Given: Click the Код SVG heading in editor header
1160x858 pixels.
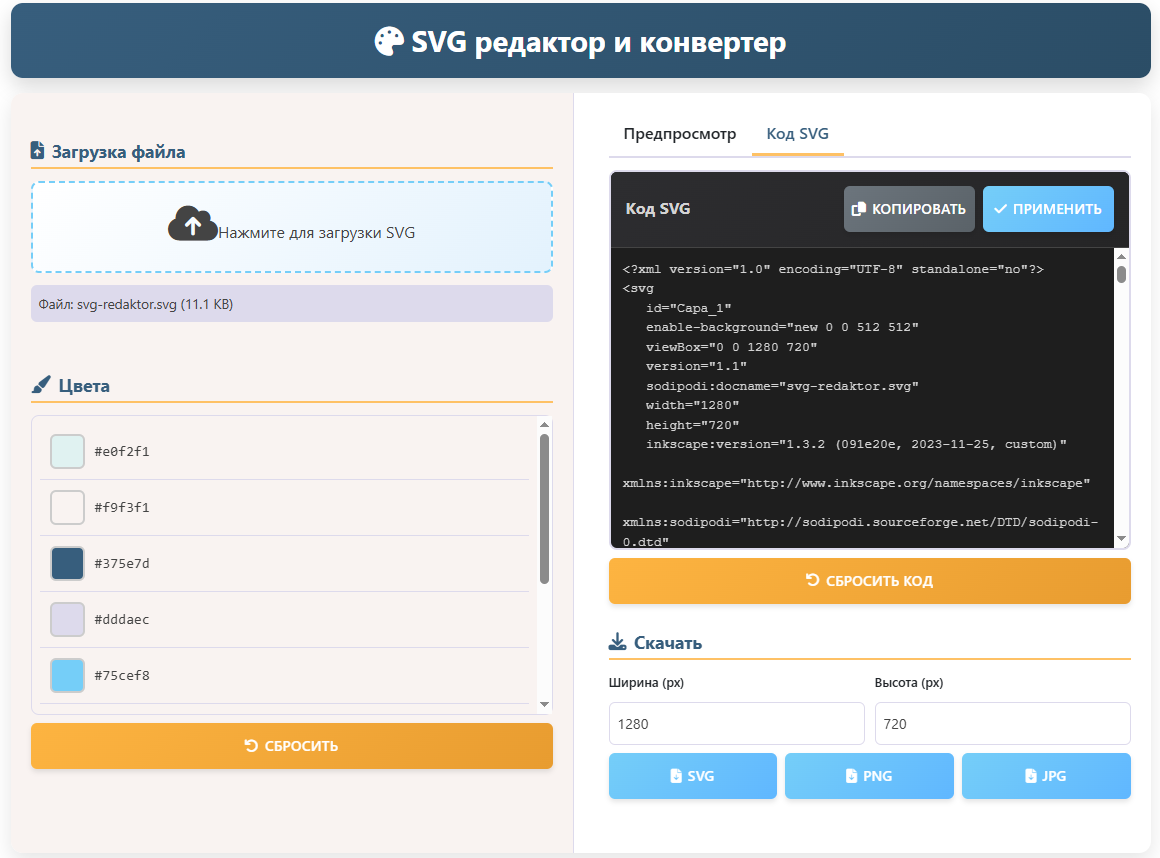Looking at the screenshot, I should pyautogui.click(x=658, y=209).
